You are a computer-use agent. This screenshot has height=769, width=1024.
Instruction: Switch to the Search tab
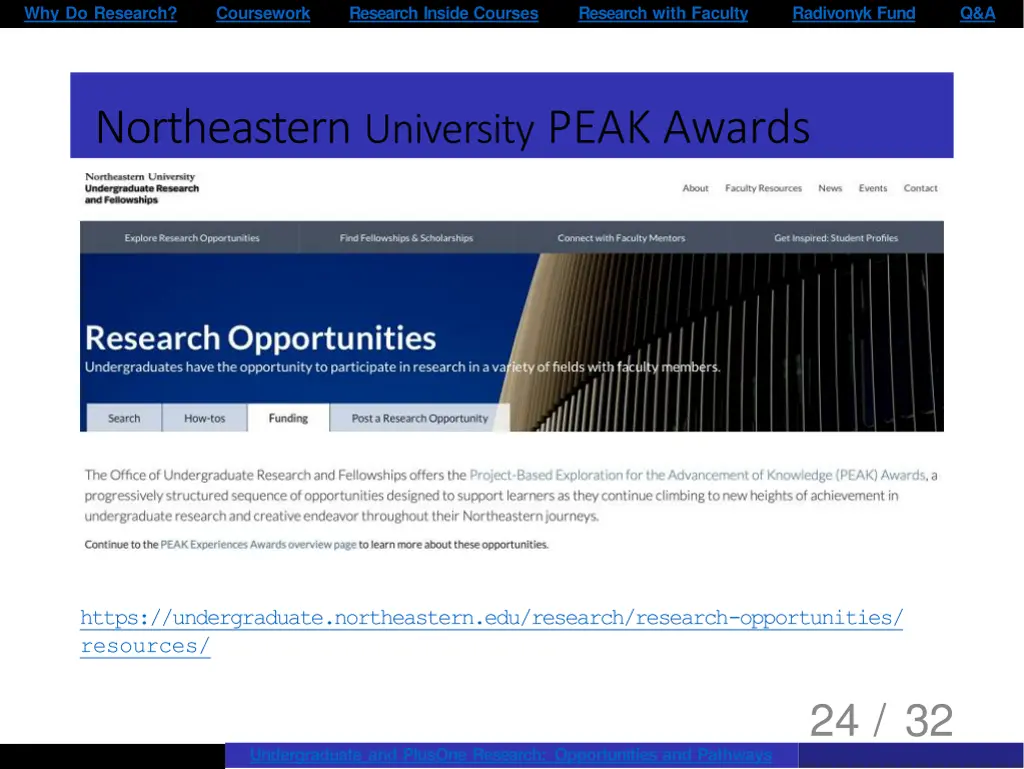tap(124, 418)
